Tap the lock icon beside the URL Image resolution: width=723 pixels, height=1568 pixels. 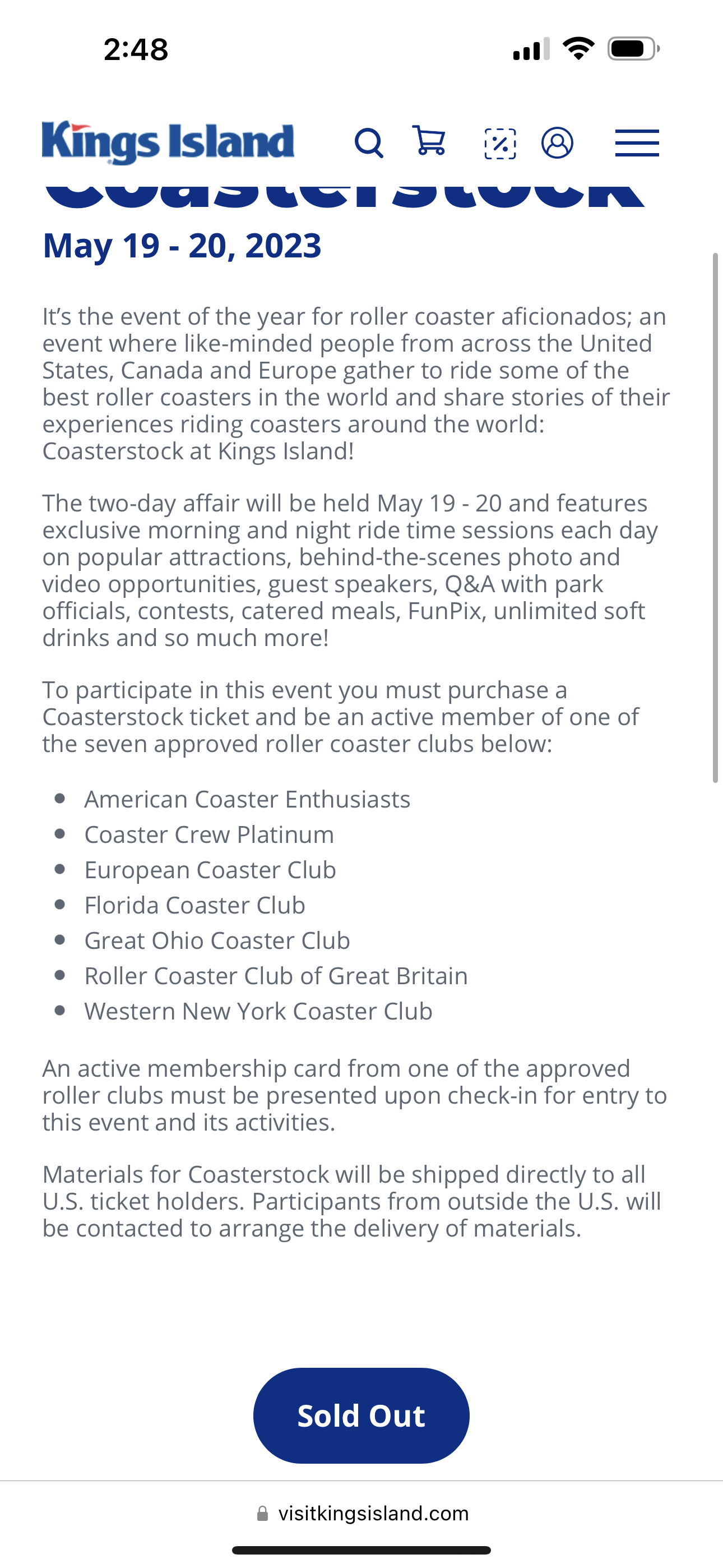[262, 1514]
